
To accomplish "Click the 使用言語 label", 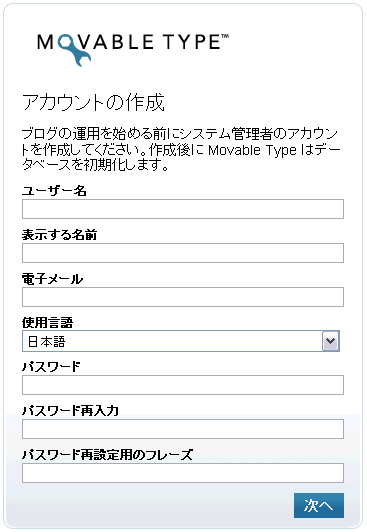I will (47, 323).
